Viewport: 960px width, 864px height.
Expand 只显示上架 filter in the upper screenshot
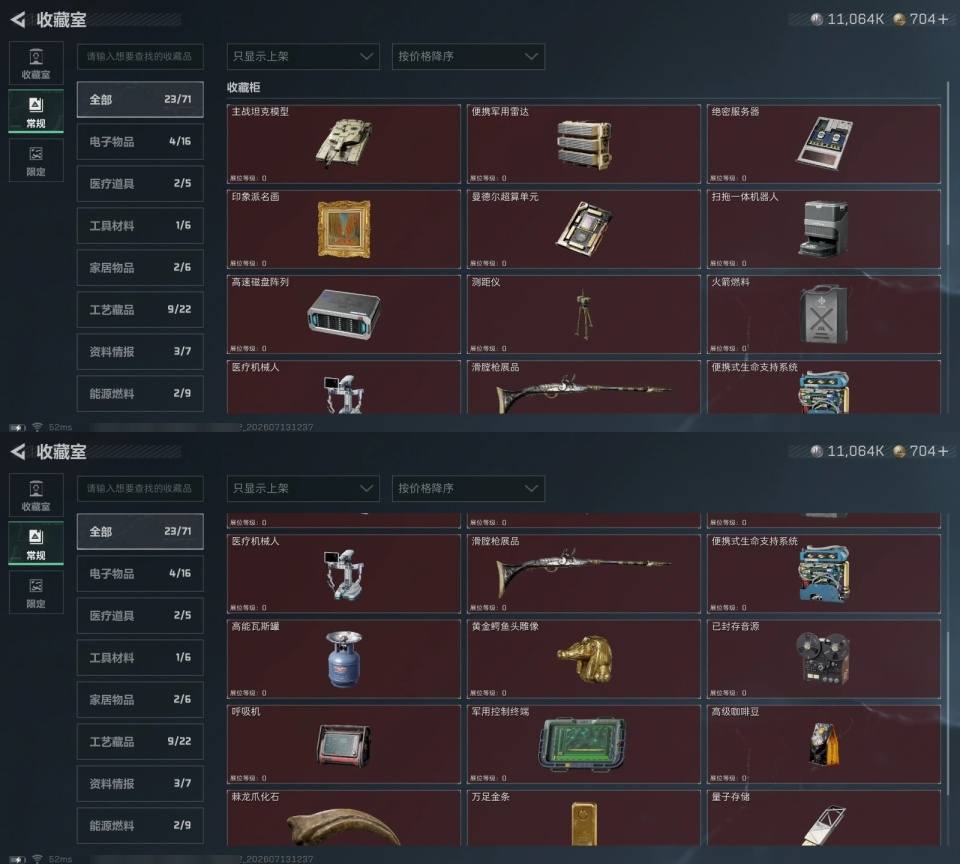pos(303,56)
